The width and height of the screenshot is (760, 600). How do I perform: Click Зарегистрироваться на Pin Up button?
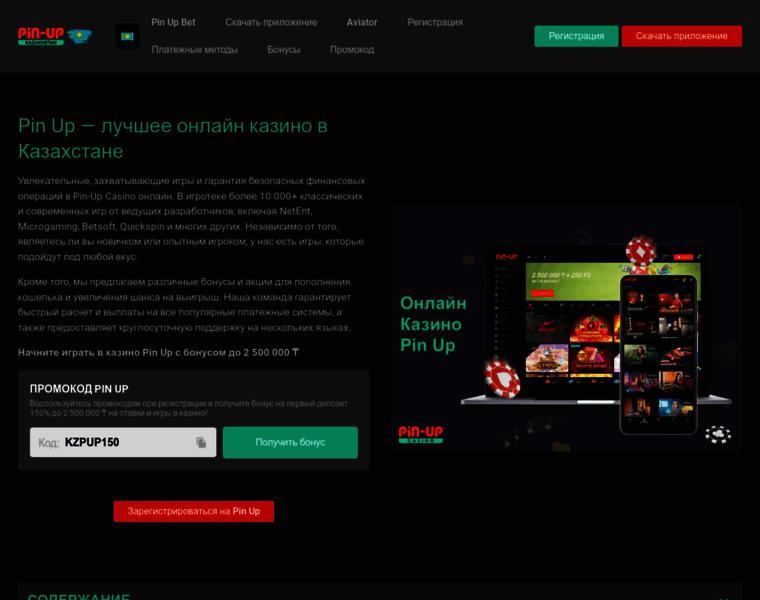[194, 511]
